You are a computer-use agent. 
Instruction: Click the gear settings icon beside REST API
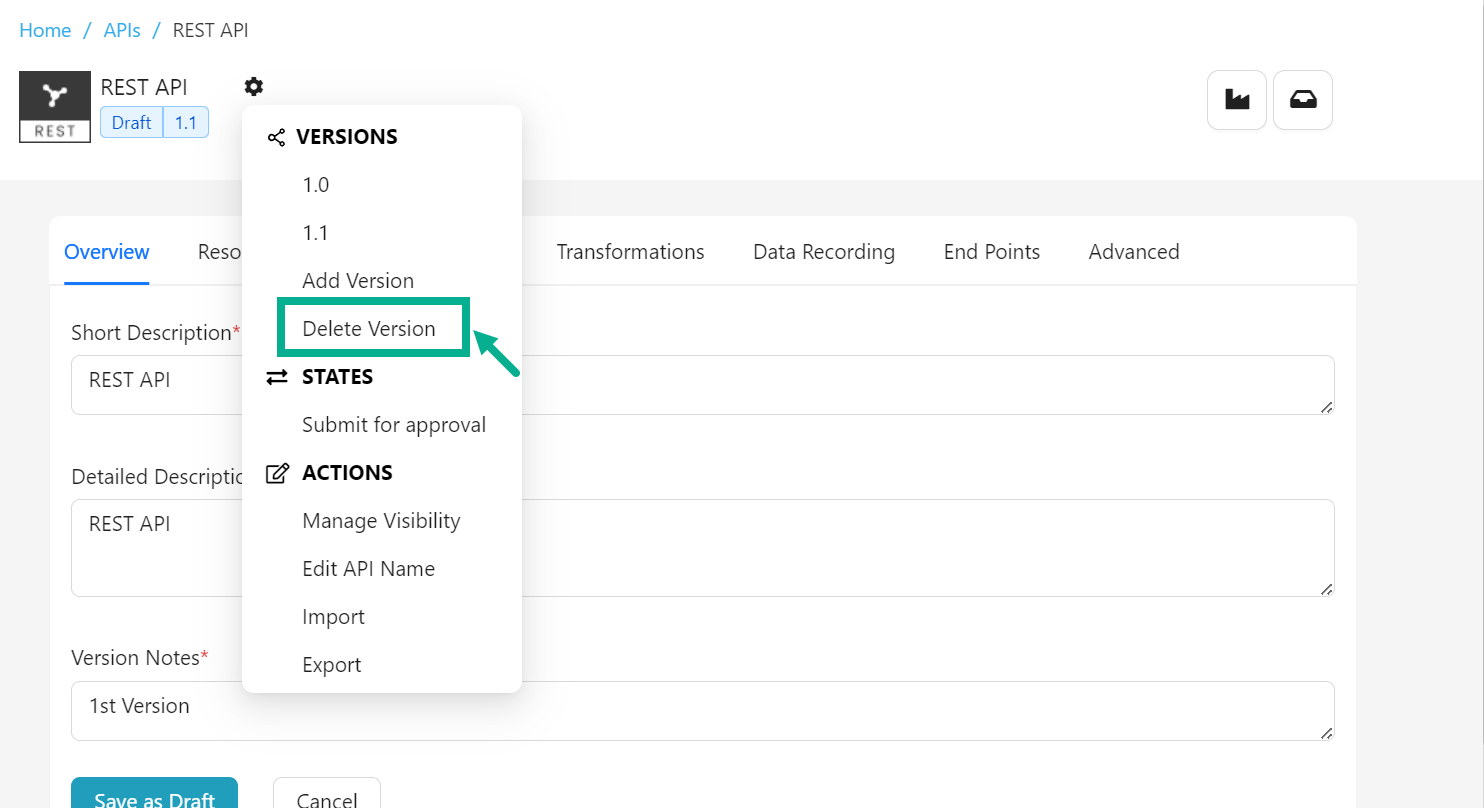point(254,87)
